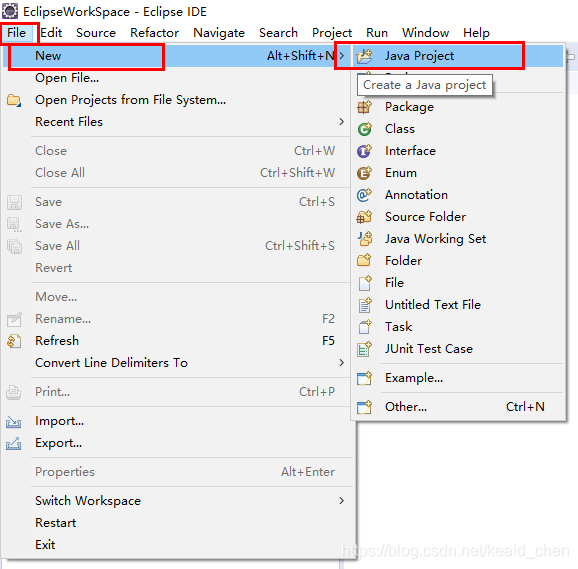578x569 pixels.
Task: Click the Package icon
Action: point(365,107)
